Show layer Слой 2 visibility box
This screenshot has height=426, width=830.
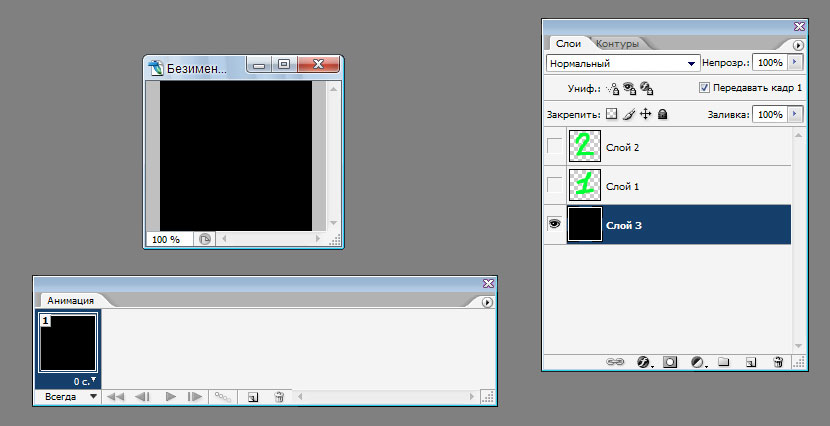click(555, 147)
